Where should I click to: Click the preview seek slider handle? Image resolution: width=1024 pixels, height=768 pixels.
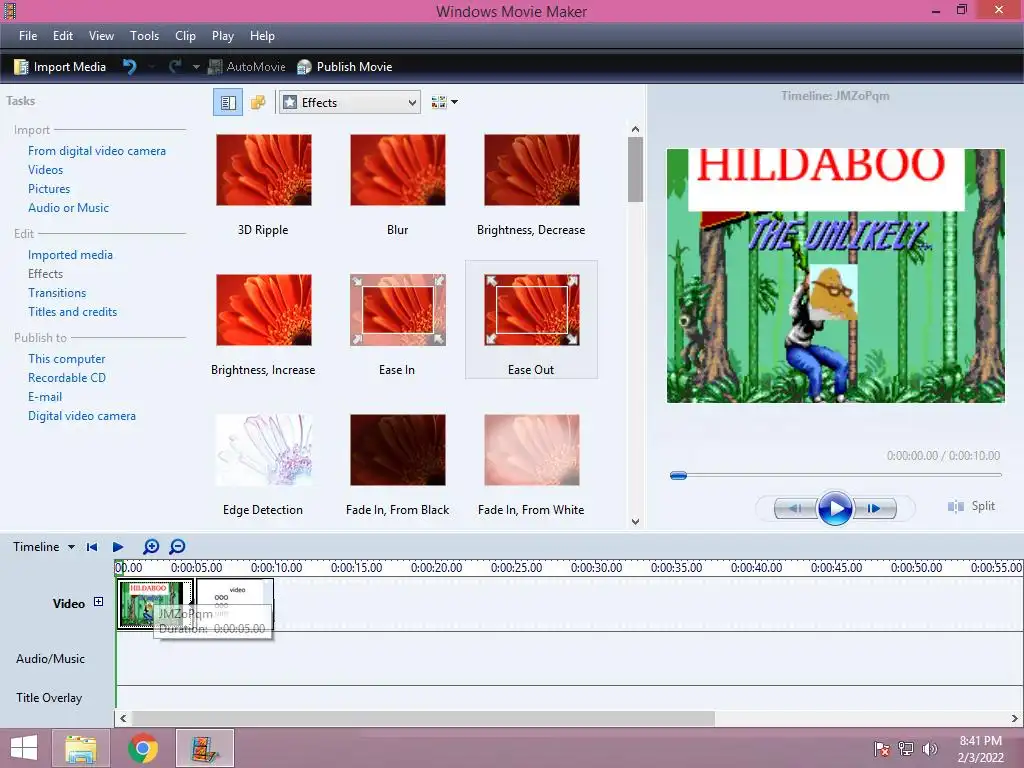pyautogui.click(x=679, y=475)
